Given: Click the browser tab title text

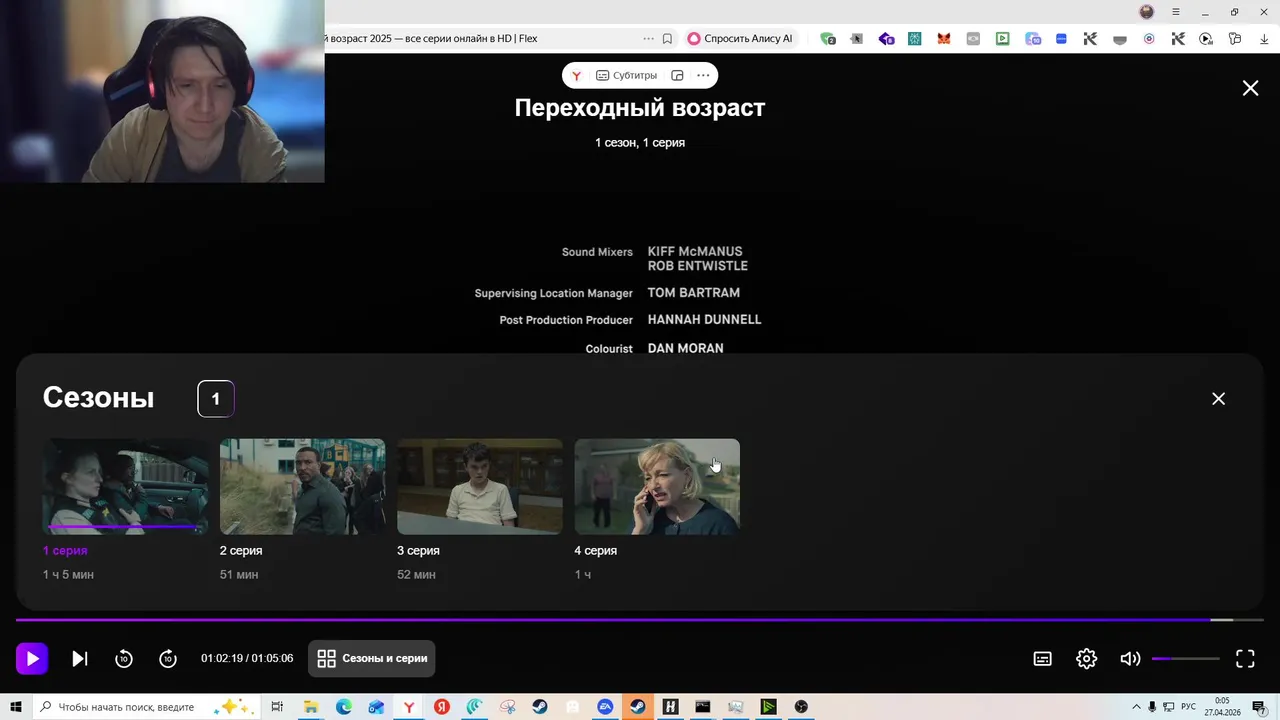Looking at the screenshot, I should [430, 38].
